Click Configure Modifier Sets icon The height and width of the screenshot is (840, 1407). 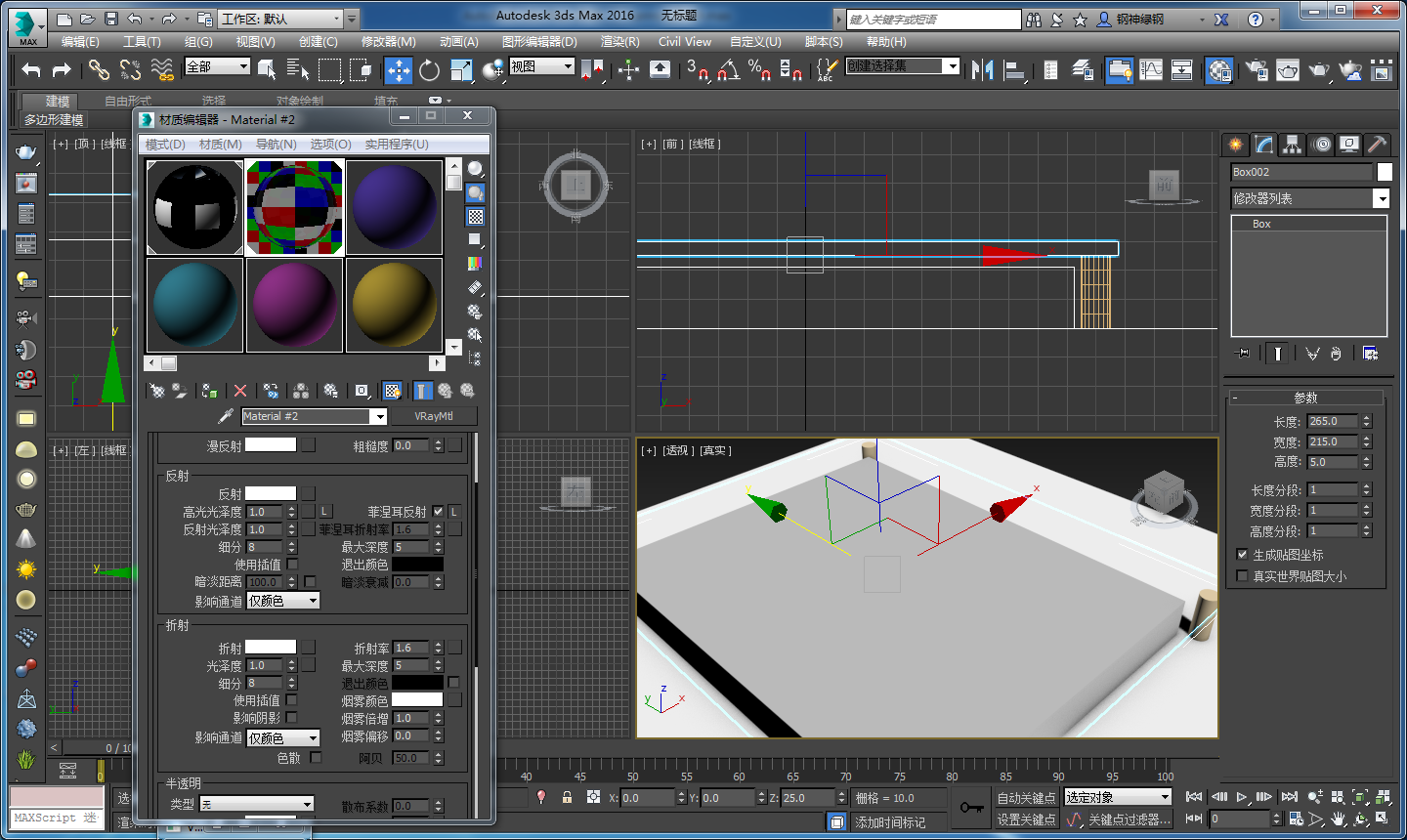(1370, 354)
